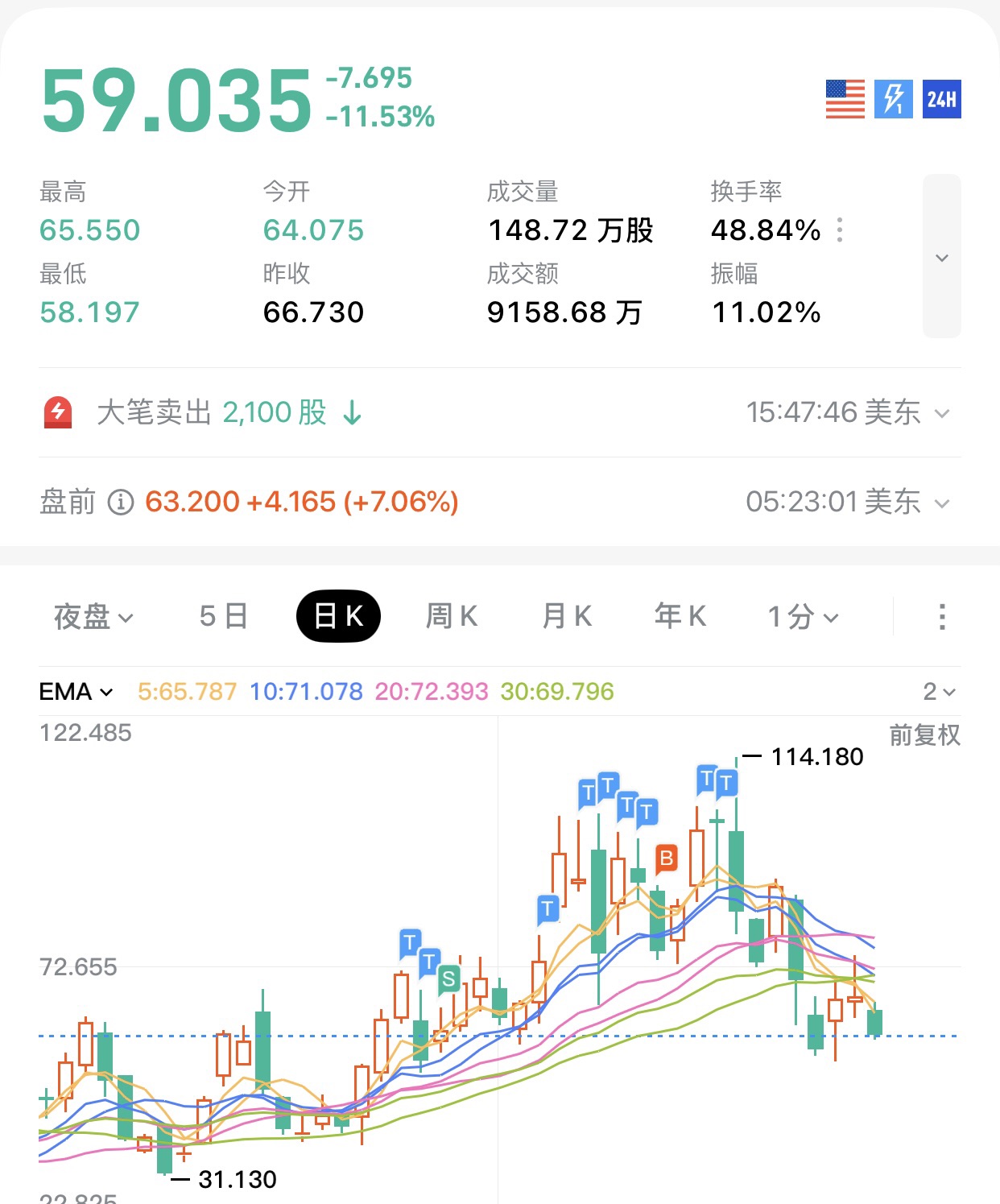Image resolution: width=1000 pixels, height=1204 pixels.
Task: Tap the blue lightning quote icon
Action: pyautogui.click(x=893, y=99)
